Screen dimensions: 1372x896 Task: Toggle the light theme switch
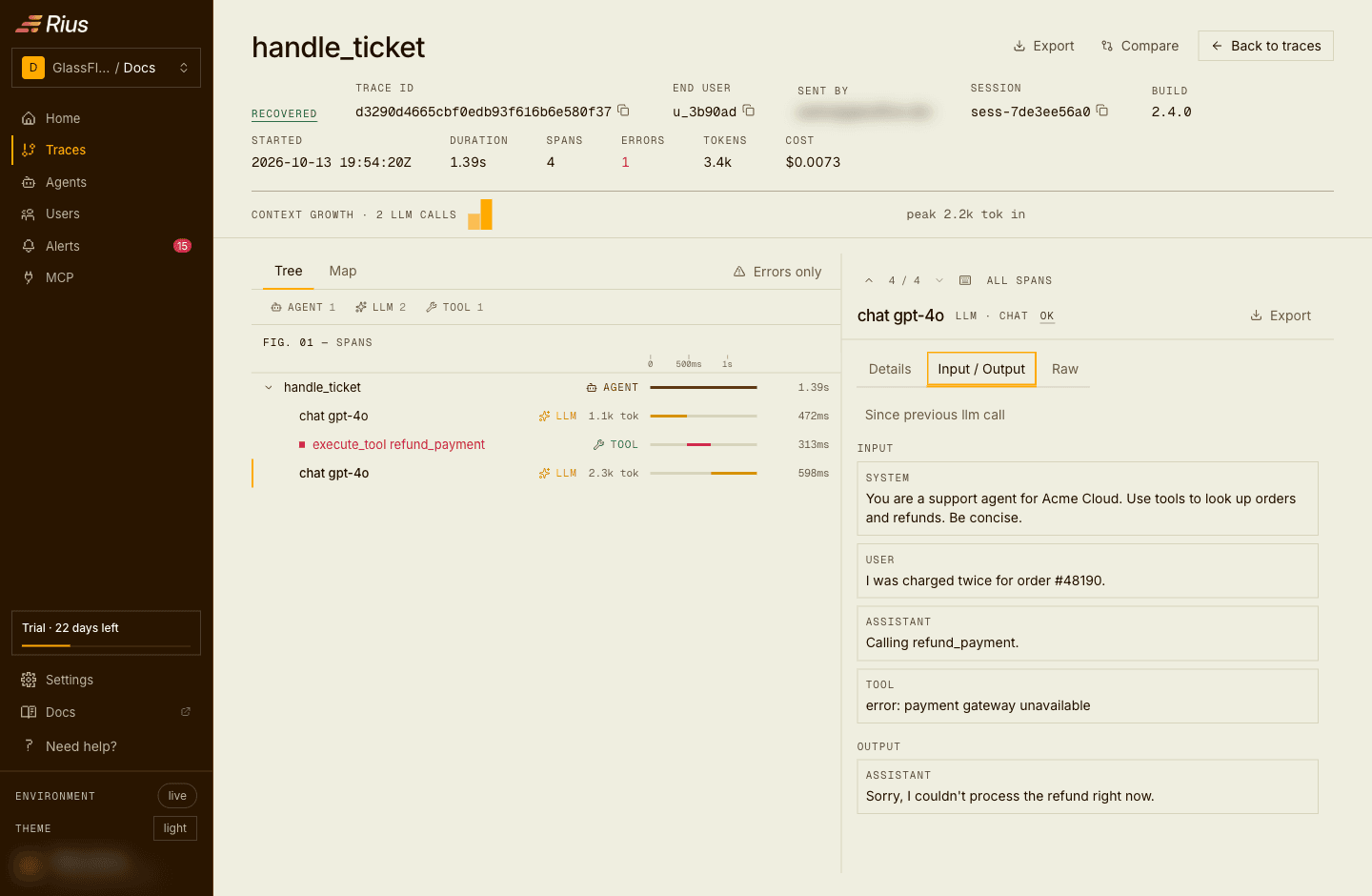175,828
